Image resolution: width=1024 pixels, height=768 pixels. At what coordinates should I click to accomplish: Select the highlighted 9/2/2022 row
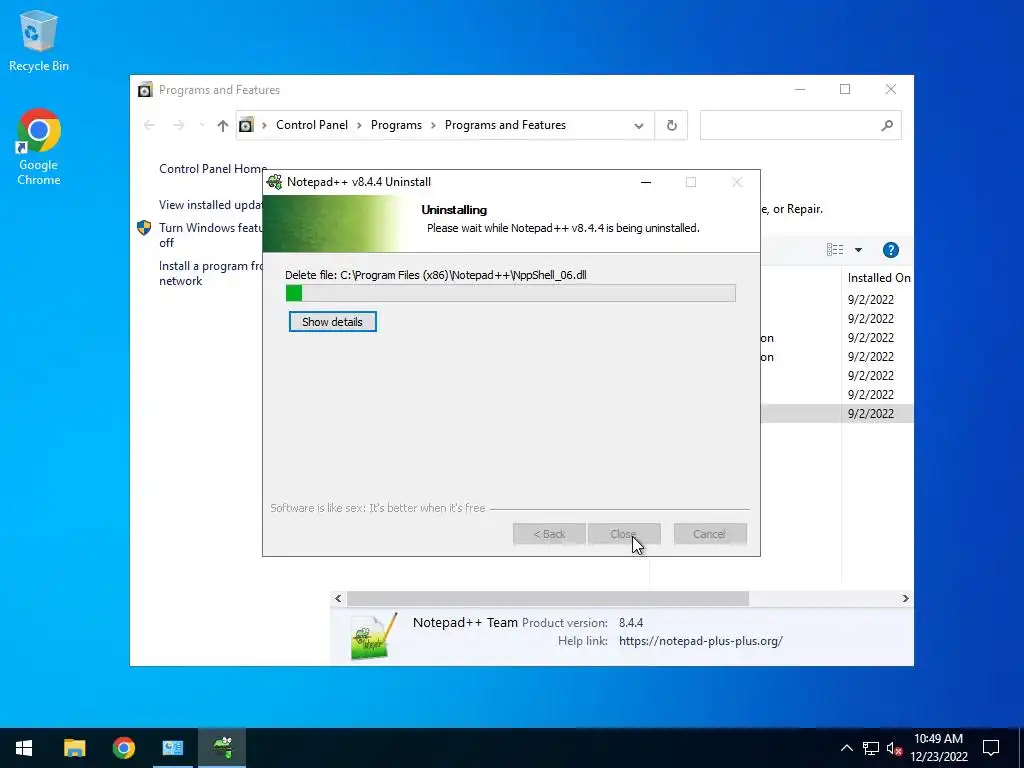pos(837,413)
